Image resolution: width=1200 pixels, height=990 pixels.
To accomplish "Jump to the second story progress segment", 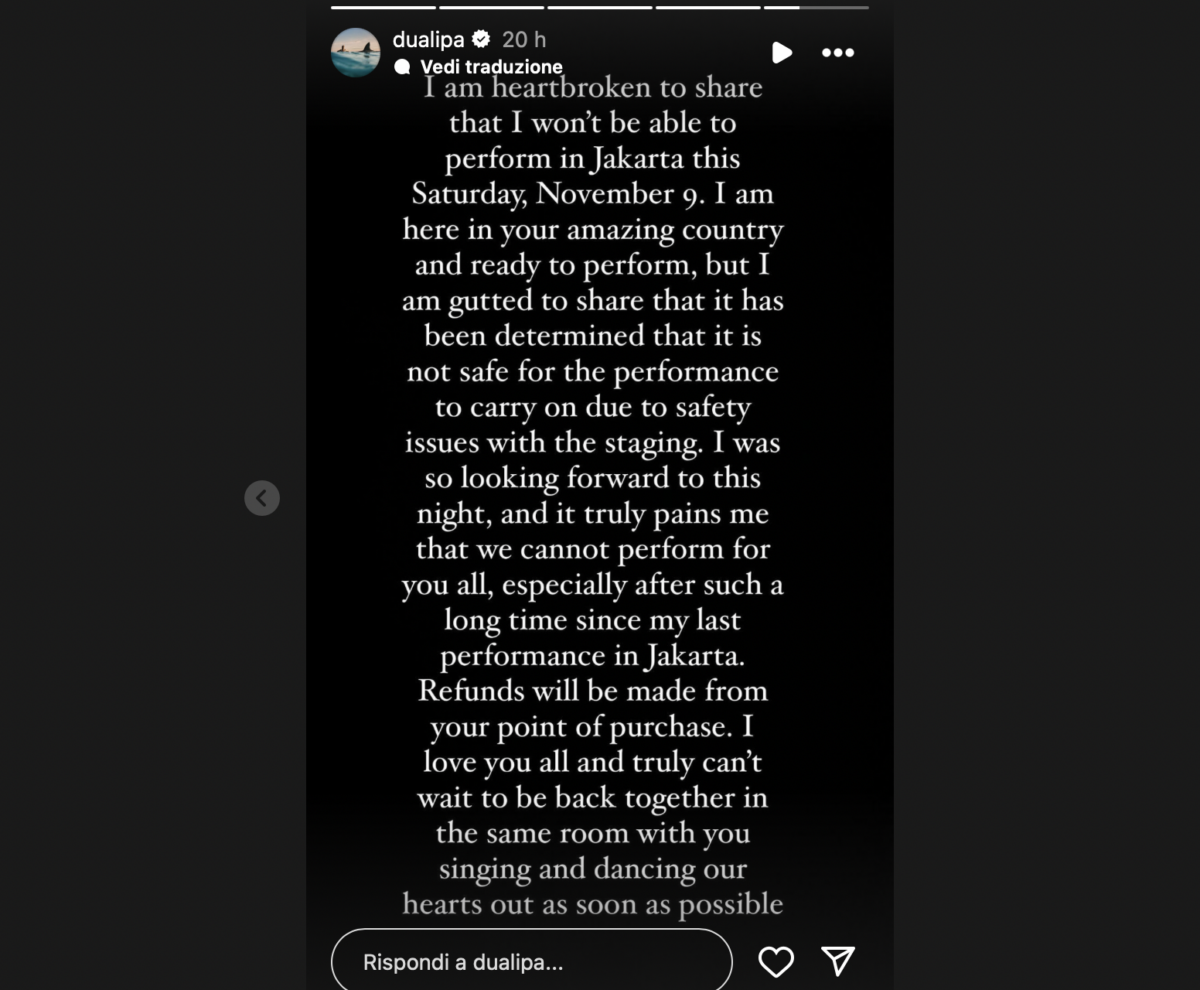I will tap(491, 7).
